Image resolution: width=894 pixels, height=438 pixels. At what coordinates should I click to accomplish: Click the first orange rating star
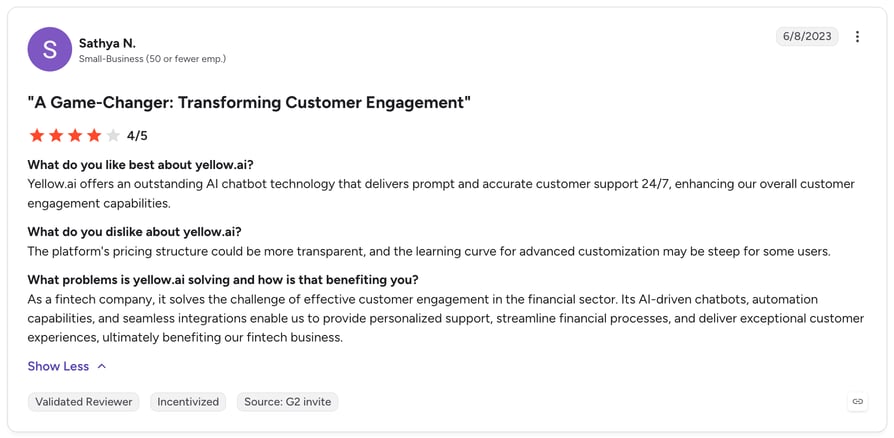pos(37,136)
